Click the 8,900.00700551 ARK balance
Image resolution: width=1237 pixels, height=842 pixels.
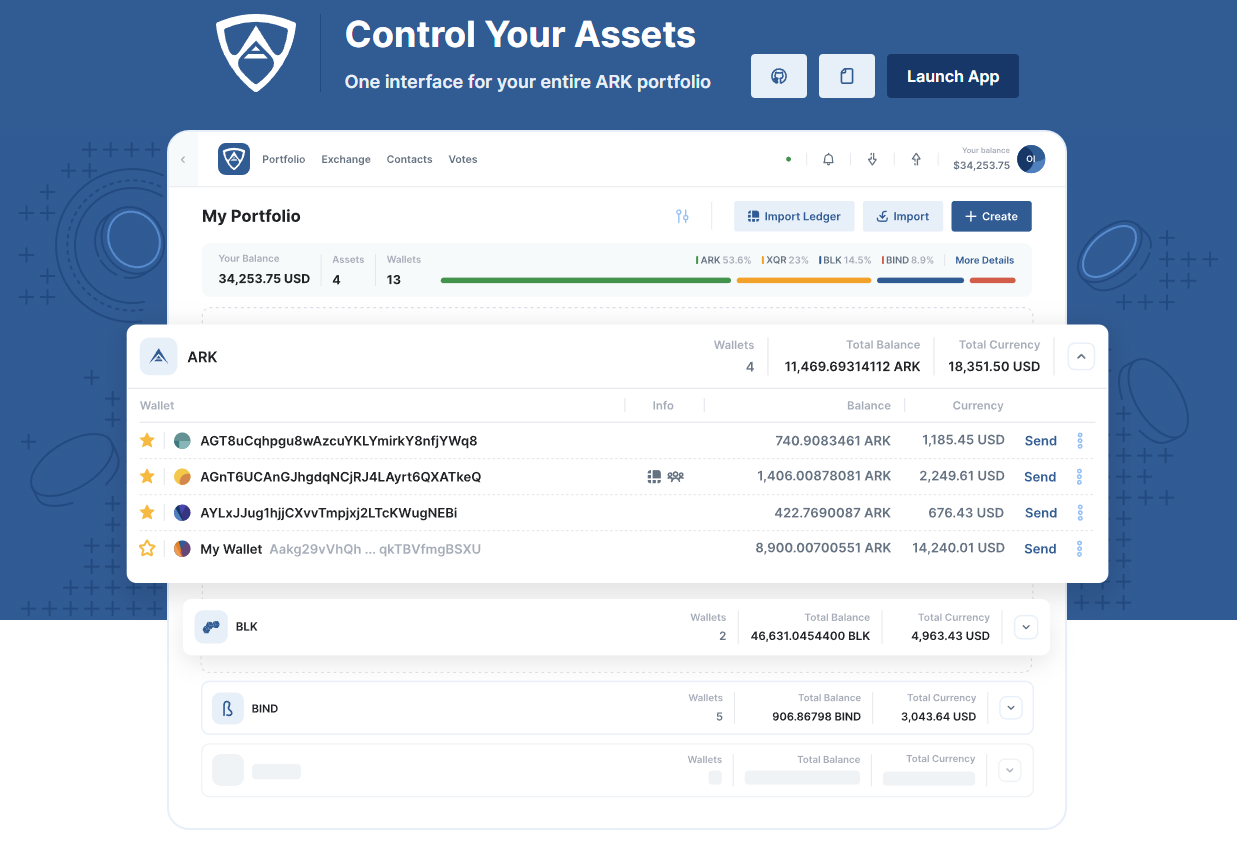coord(823,548)
